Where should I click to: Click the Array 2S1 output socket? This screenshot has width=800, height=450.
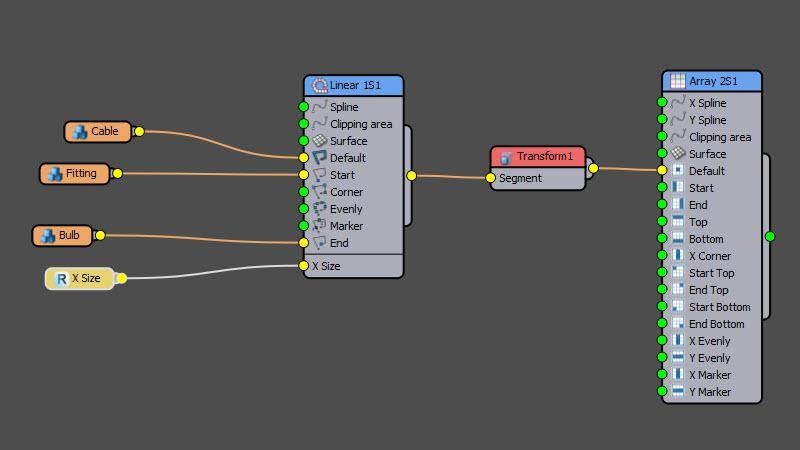click(769, 237)
